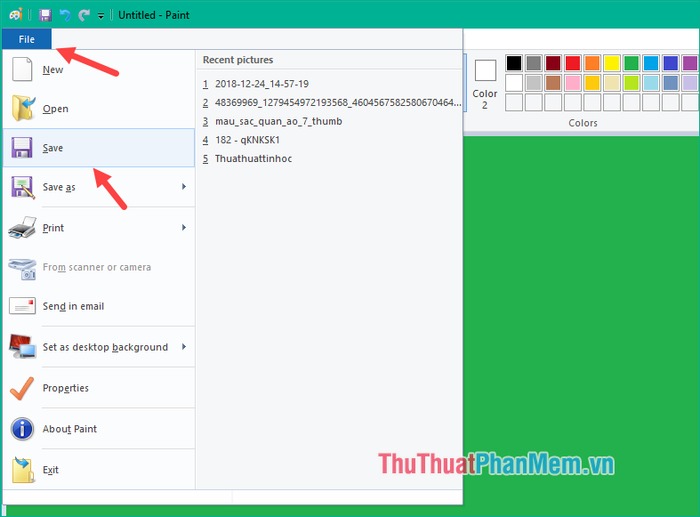
Task: Pick the lime color swatch
Action: coord(632,83)
